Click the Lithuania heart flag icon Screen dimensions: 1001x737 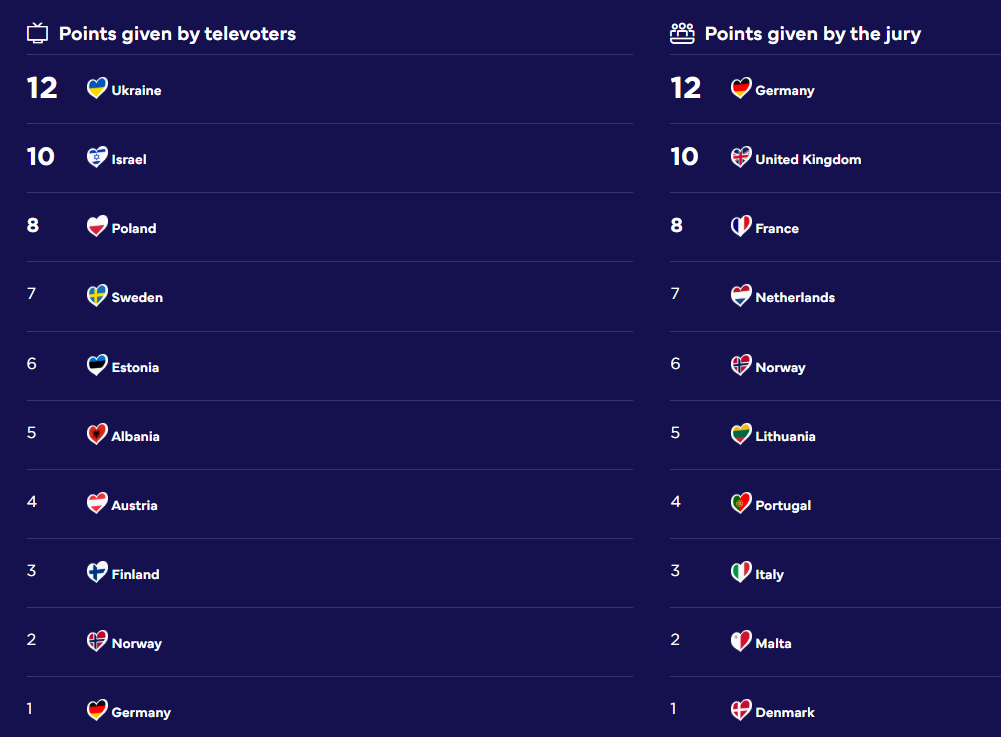pos(741,435)
